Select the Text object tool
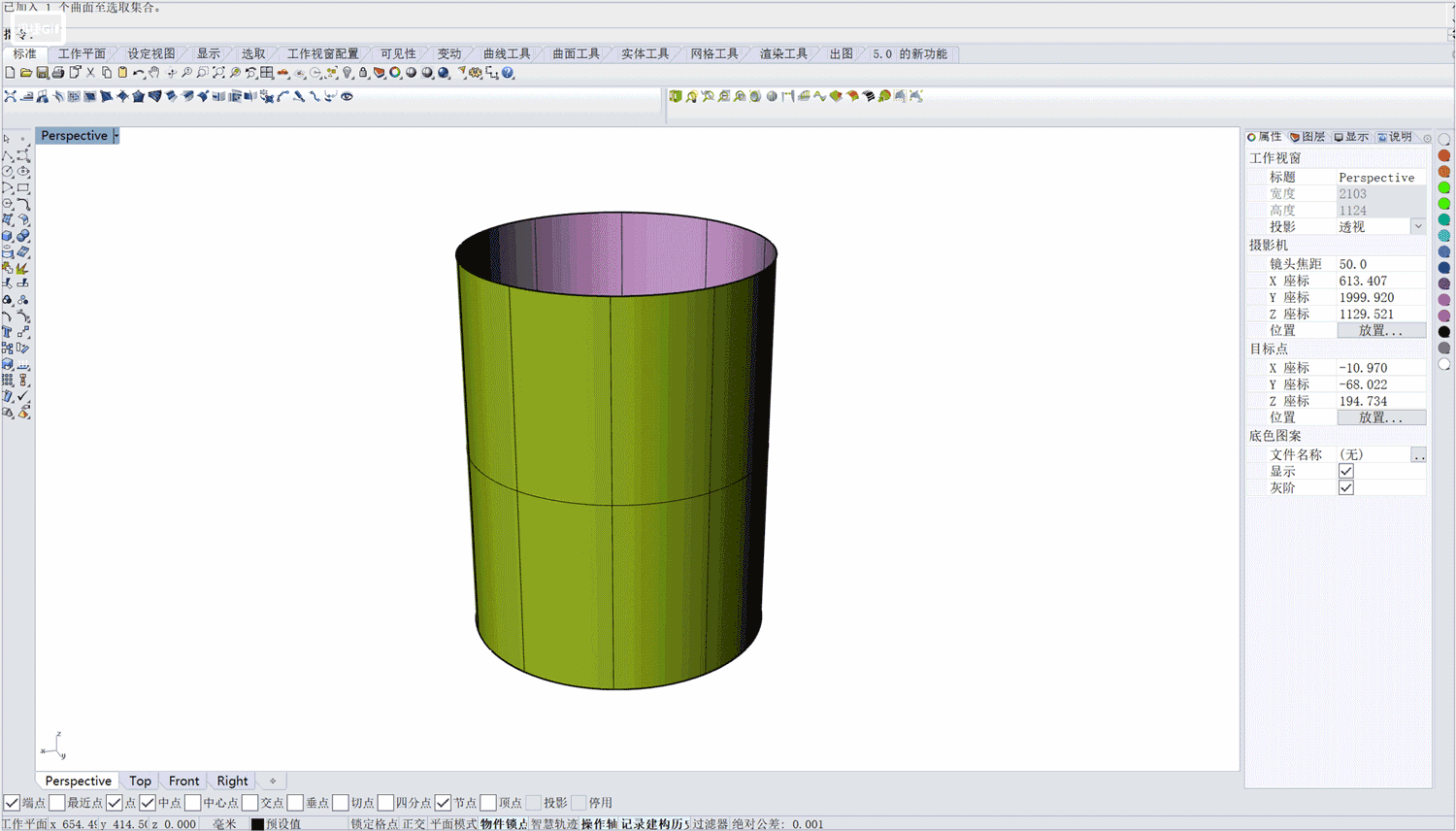This screenshot has width=1456, height=831. click(8, 332)
